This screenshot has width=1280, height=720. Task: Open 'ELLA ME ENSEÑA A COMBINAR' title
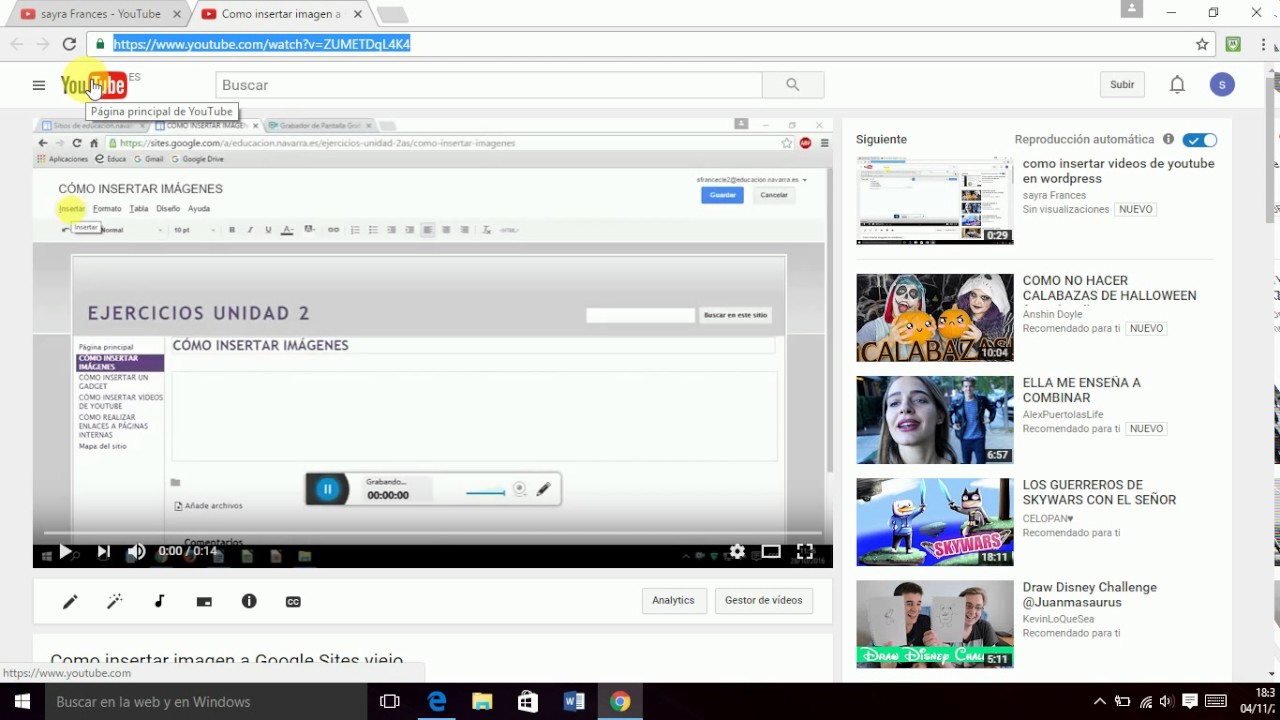[x=1081, y=390]
